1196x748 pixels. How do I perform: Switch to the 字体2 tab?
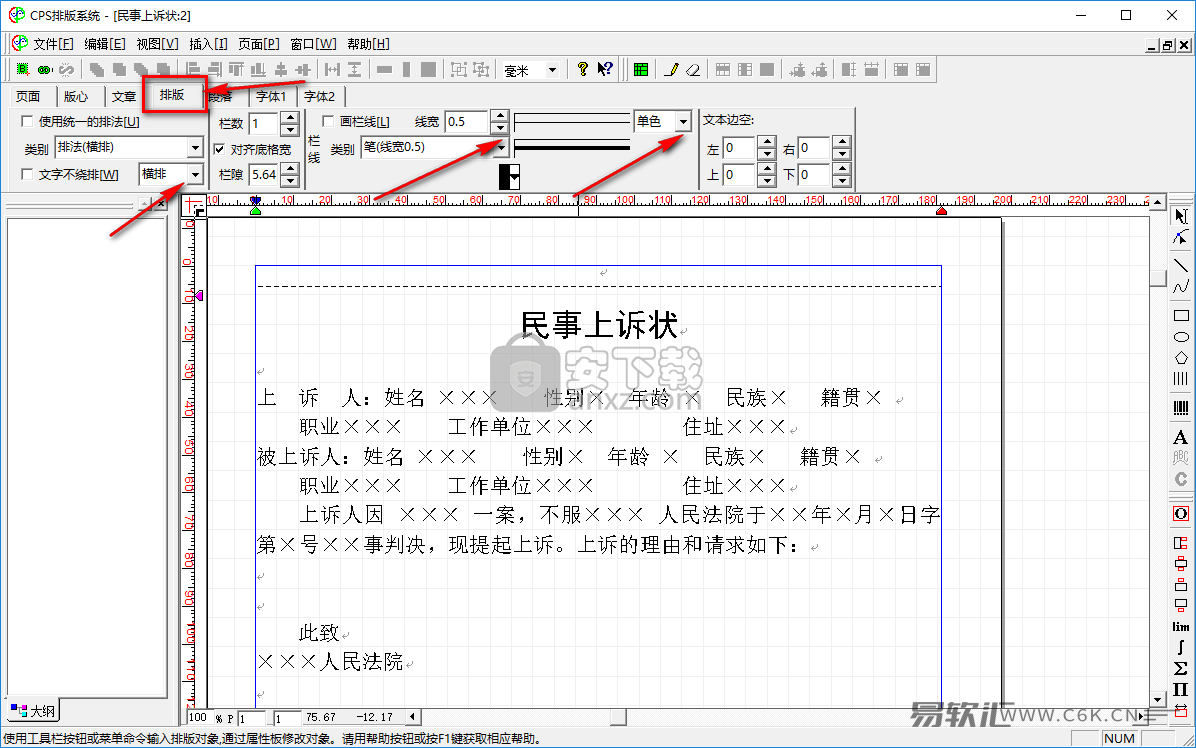pos(319,97)
